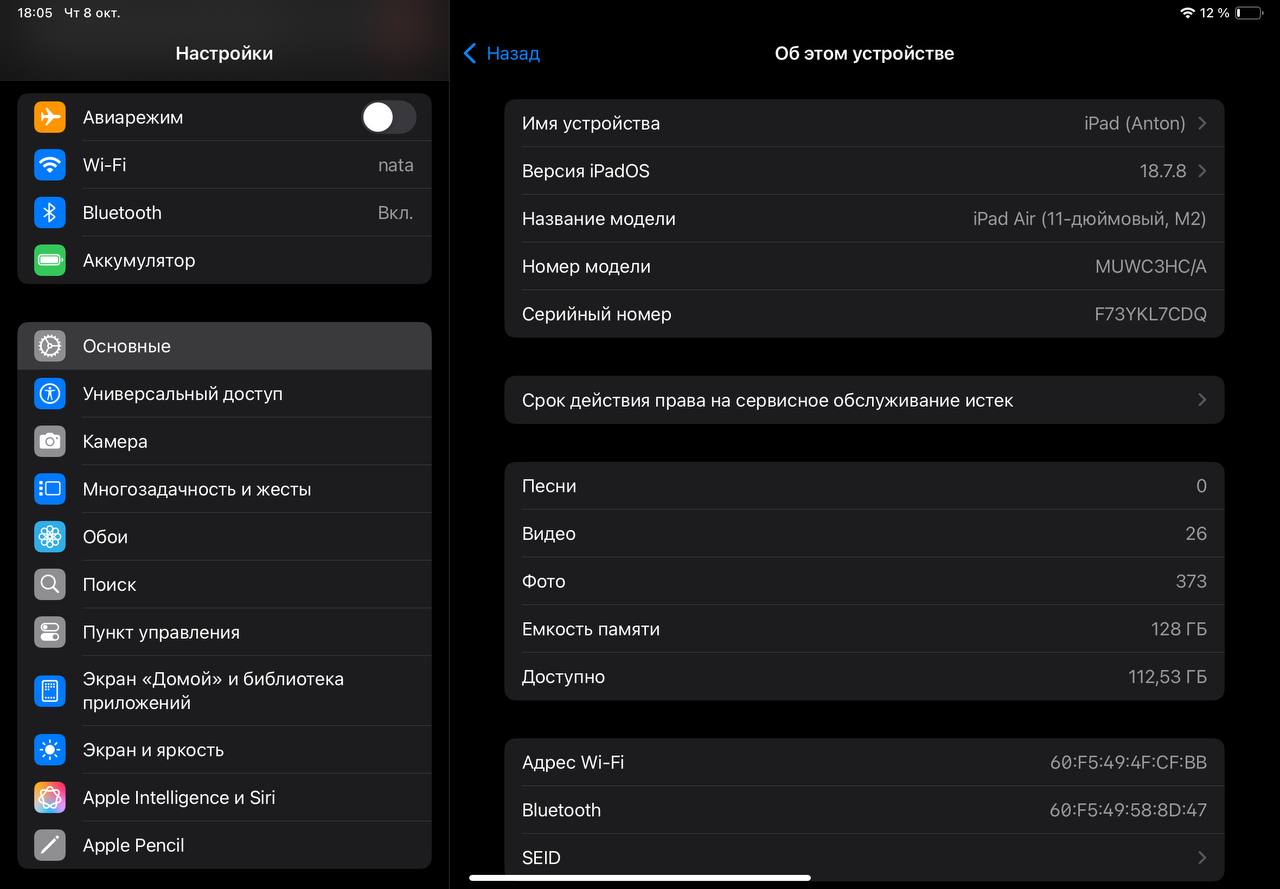The image size is (1280, 889).
Task: Tap the Доступно value 112,53 ГБ
Action: point(1168,677)
